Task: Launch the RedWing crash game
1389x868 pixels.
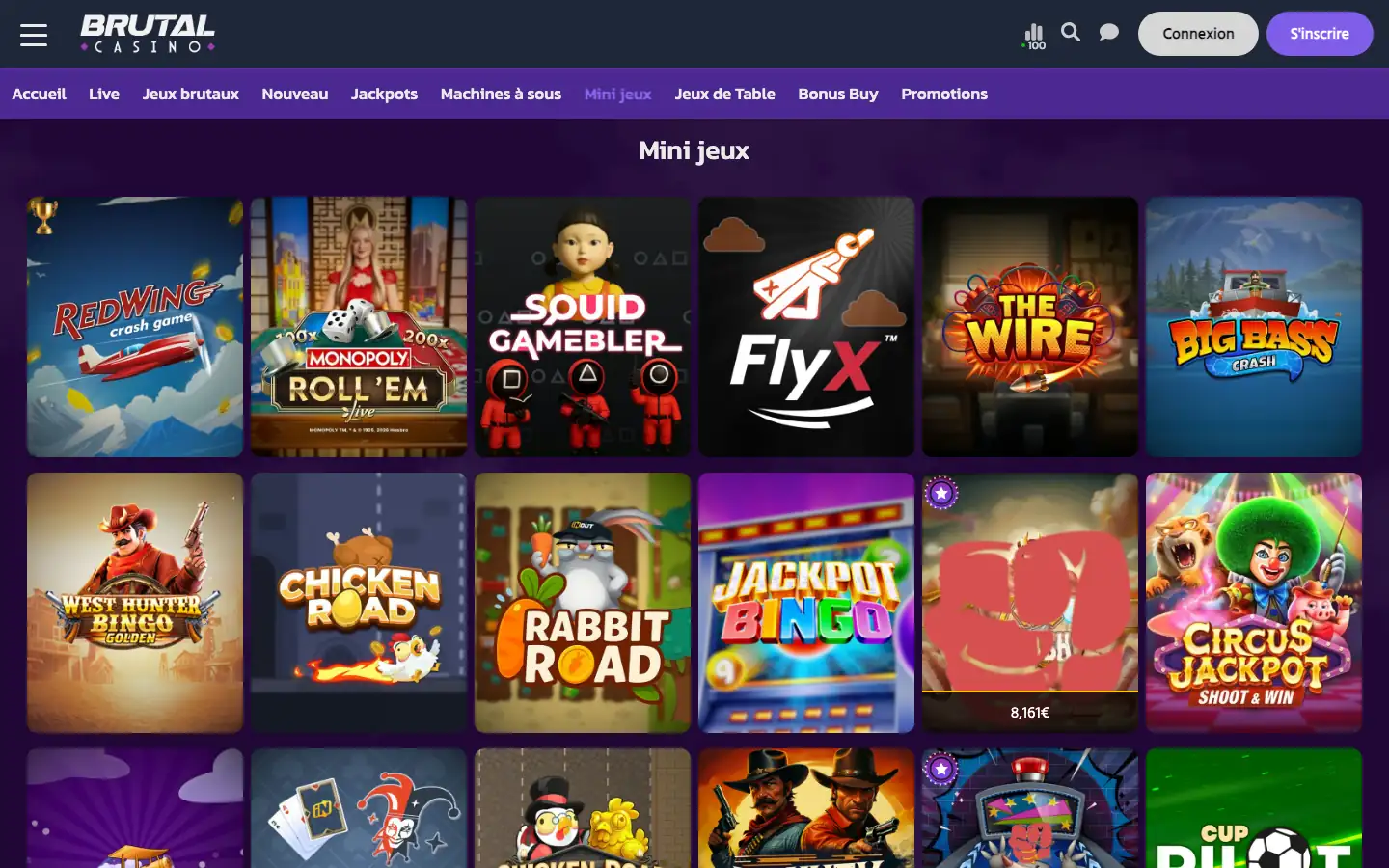Action: [x=135, y=327]
